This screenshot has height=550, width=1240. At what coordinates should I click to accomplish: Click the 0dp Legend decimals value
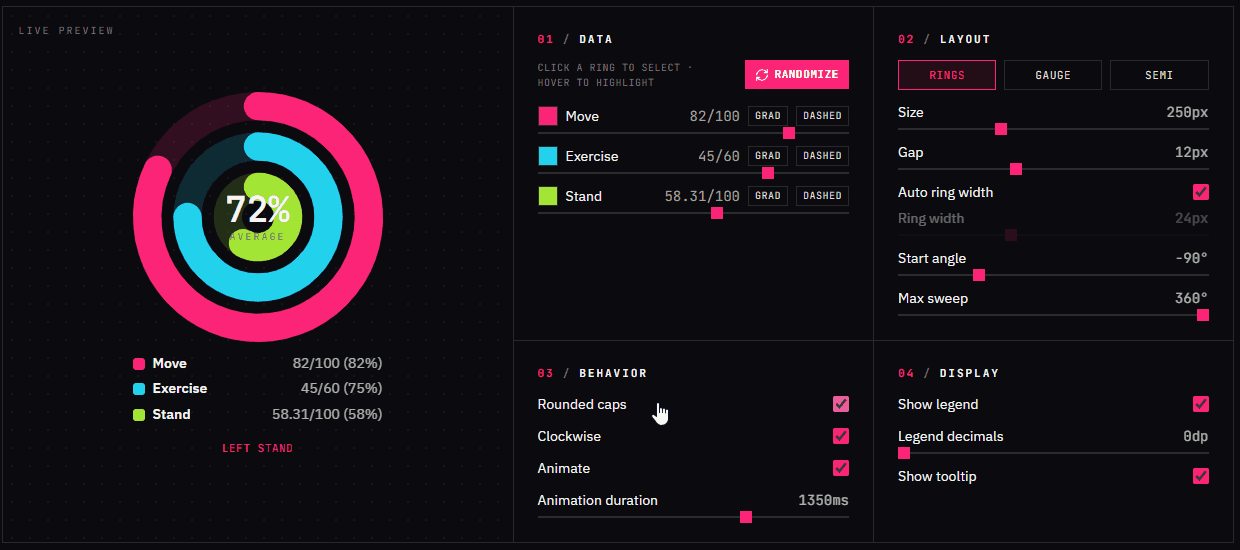[x=1196, y=436]
